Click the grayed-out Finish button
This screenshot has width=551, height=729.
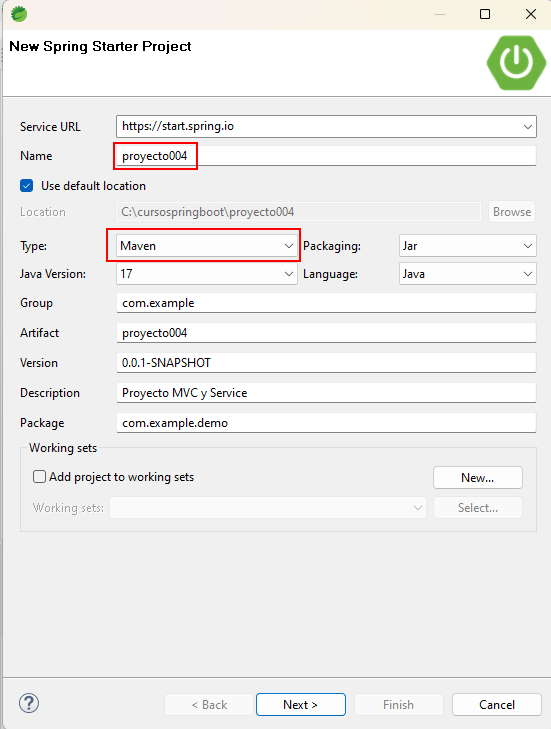(x=398, y=705)
